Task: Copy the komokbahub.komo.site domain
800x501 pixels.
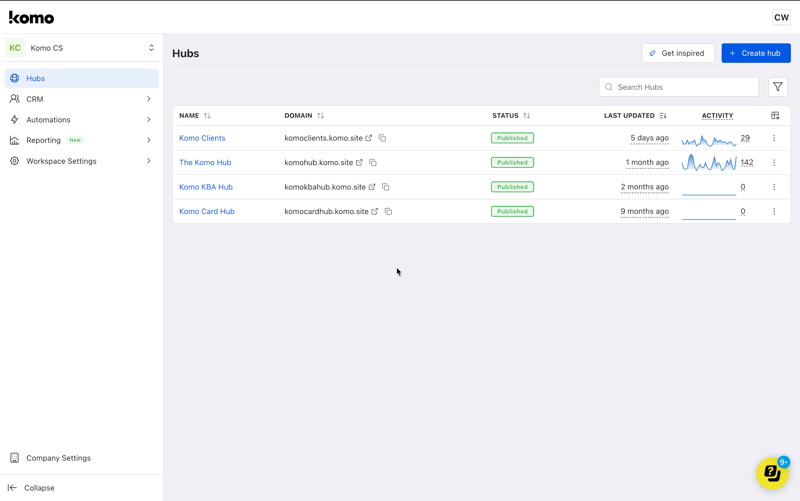Action: tap(386, 187)
